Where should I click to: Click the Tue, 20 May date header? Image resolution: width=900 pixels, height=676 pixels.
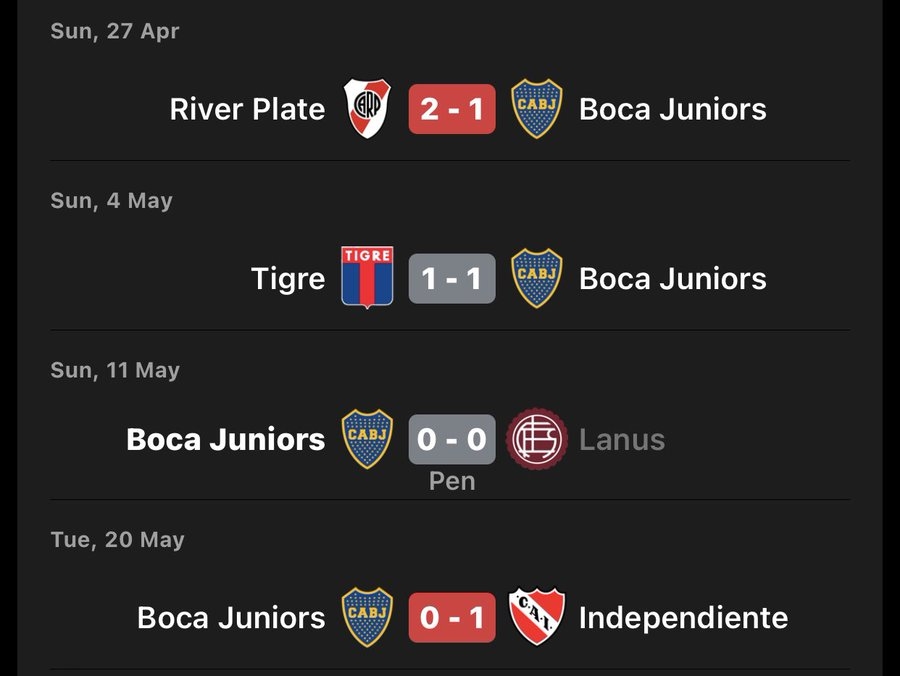tap(118, 539)
